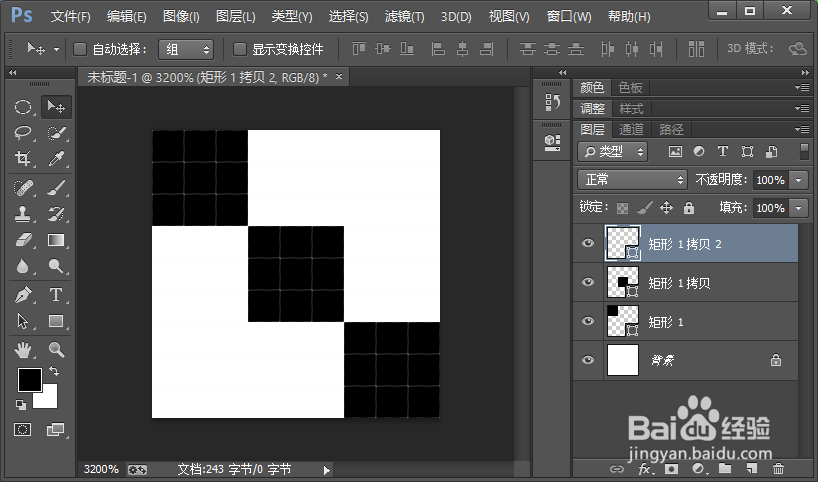Add a layer mask
Image resolution: width=818 pixels, height=482 pixels.
point(671,468)
